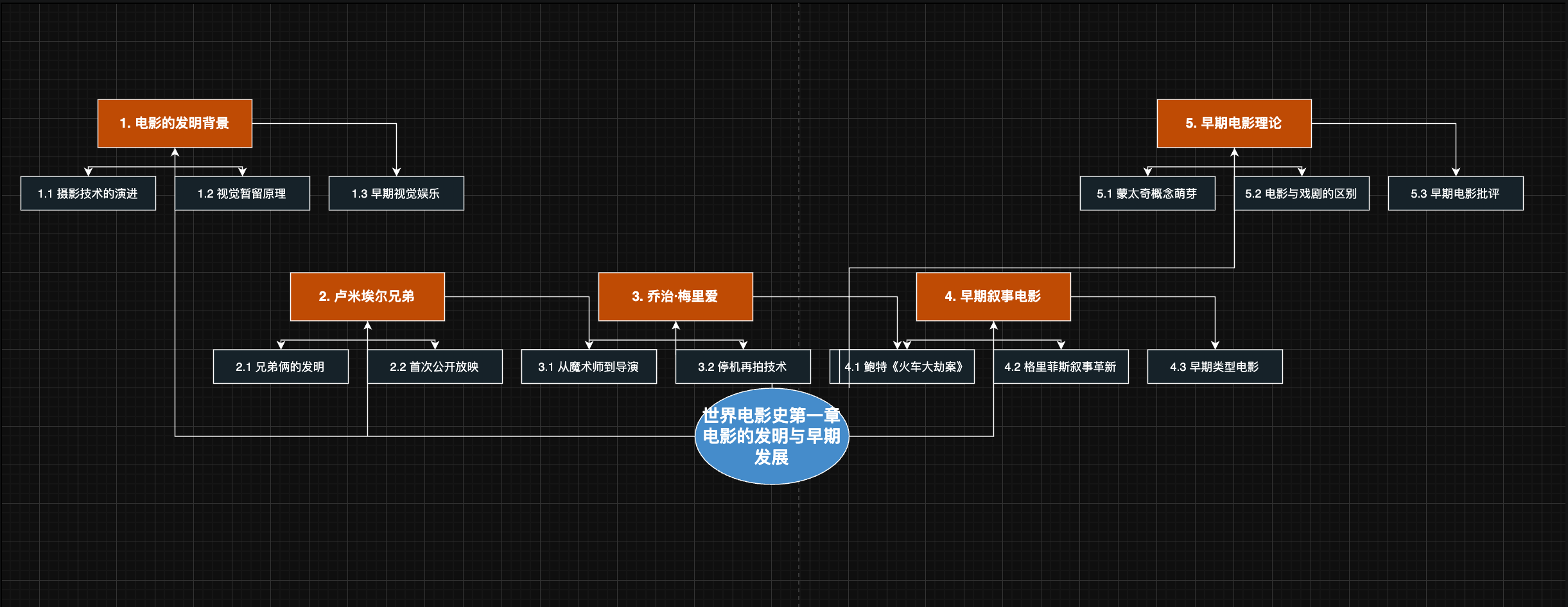The image size is (1568, 607).
Task: Click the blue ellipse titled 电影的发明与早期发展
Action: pyautogui.click(x=773, y=436)
